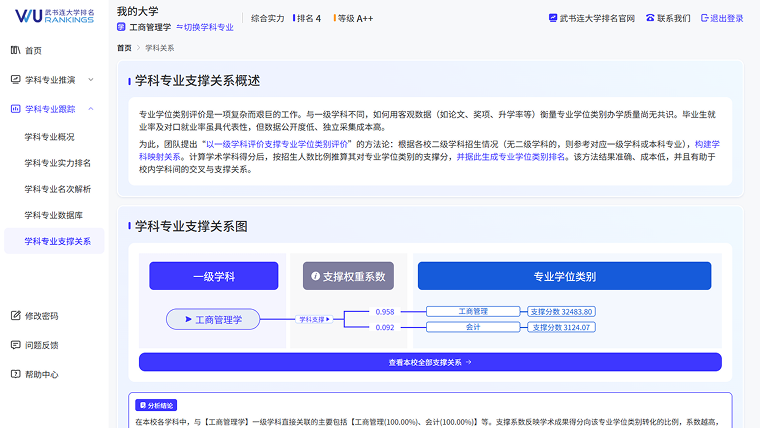Click the 修改密码 edit icon
Viewport: 760px width, 428px height.
point(16,316)
